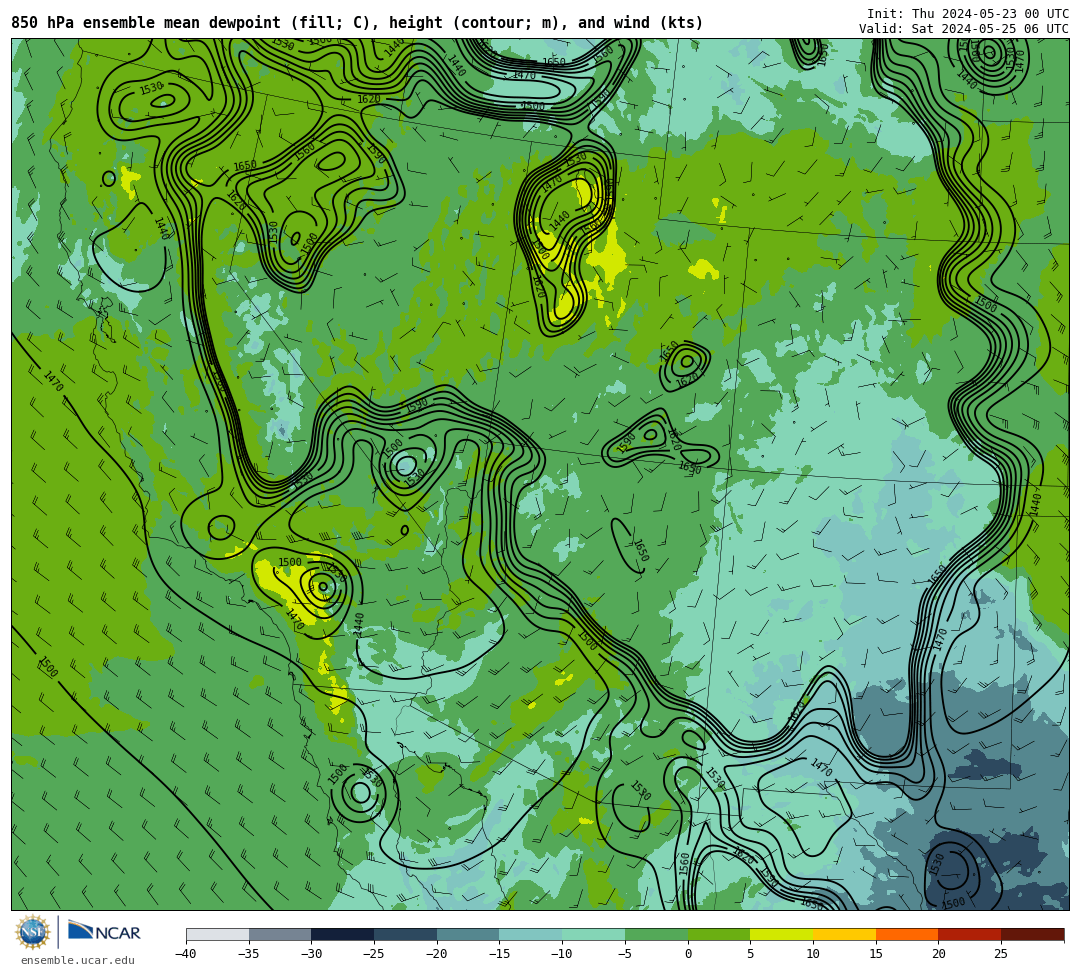Click the orange swatch between 15 and 20
The image size is (1080, 973).
pos(907,934)
